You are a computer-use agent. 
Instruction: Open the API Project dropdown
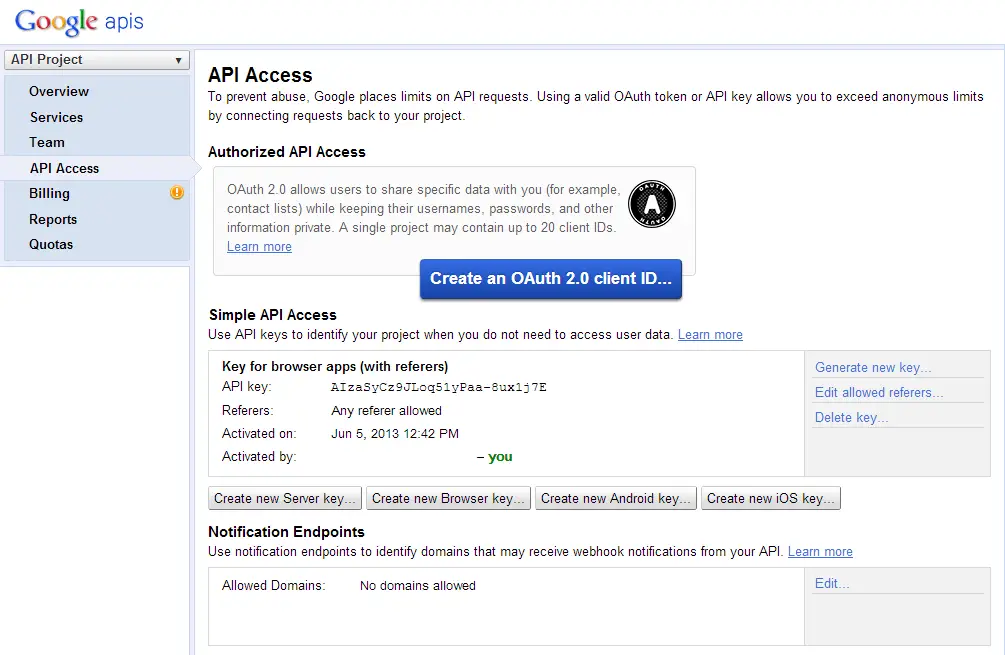tap(97, 60)
